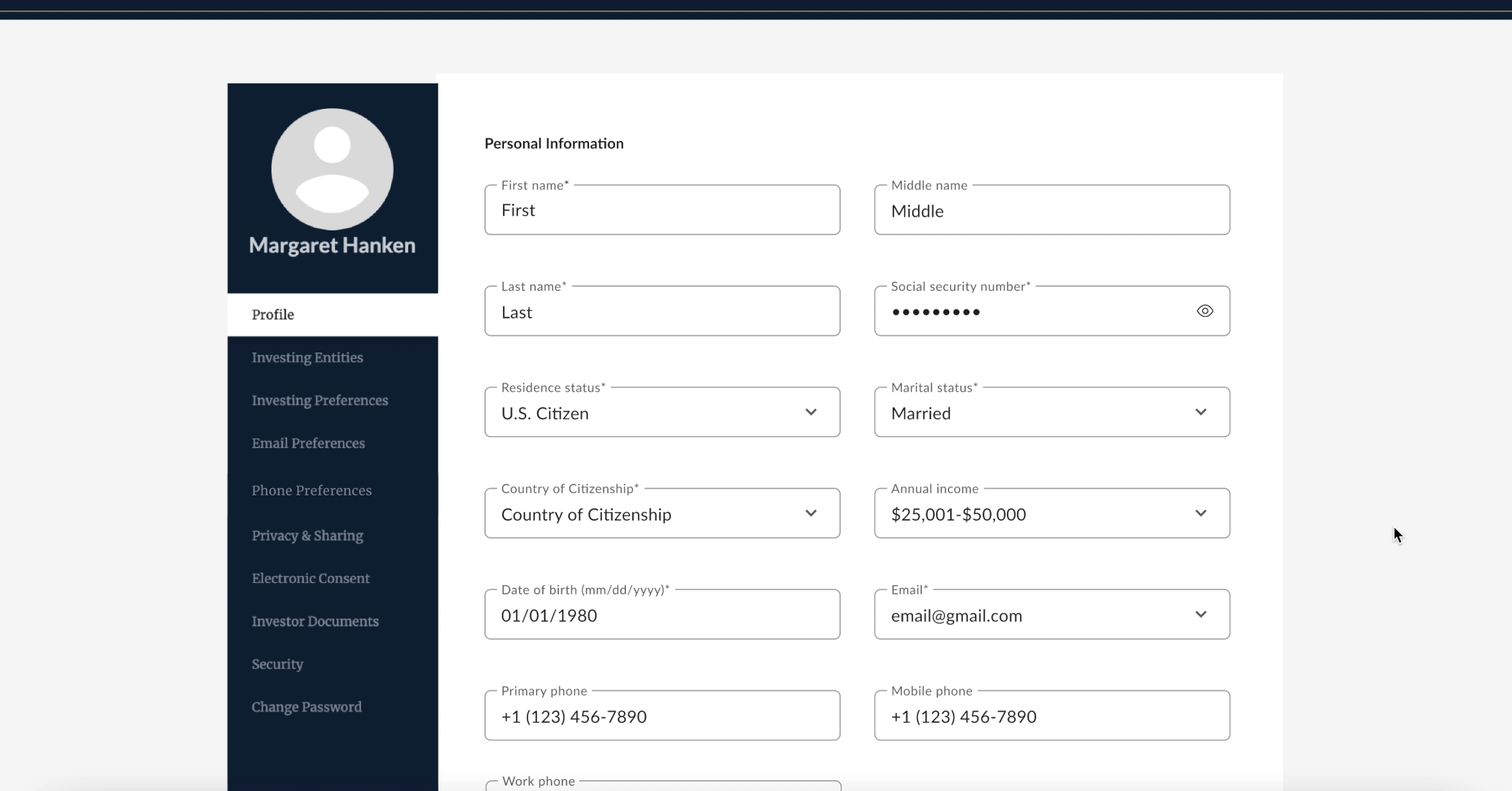This screenshot has width=1512, height=791.
Task: Open the Email dropdown arrow
Action: pyautogui.click(x=1201, y=614)
